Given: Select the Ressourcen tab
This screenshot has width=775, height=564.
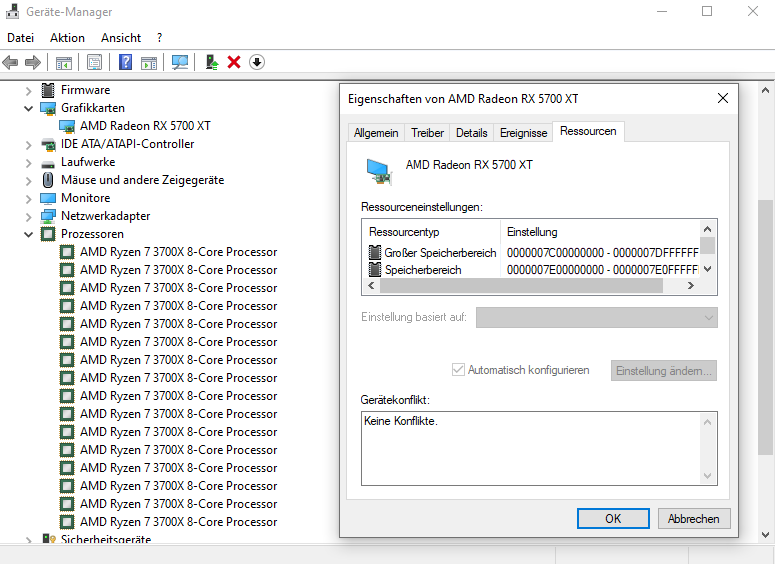Looking at the screenshot, I should coord(588,131).
